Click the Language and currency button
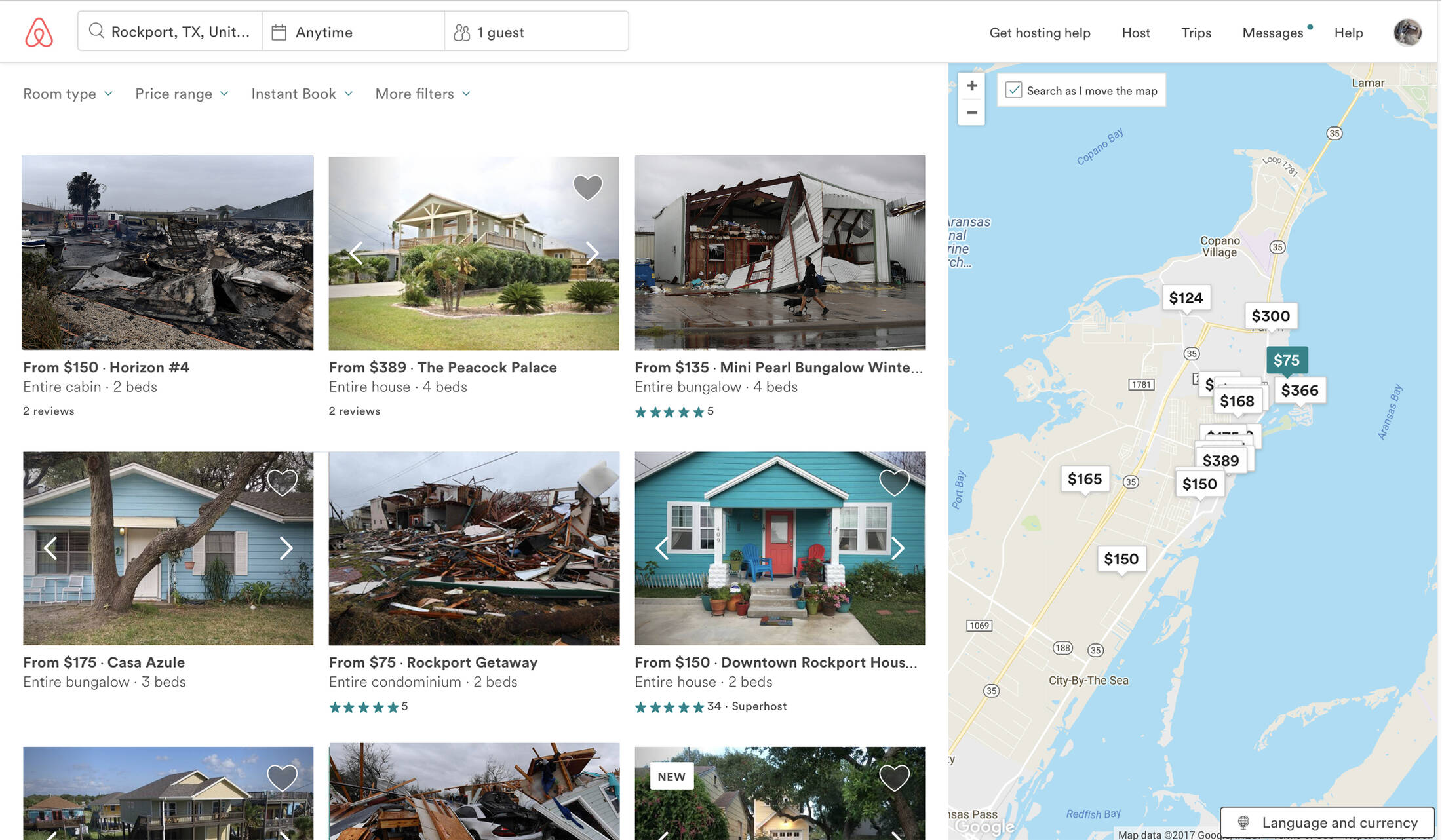Screen dimensions: 1442x840 coord(1328,822)
